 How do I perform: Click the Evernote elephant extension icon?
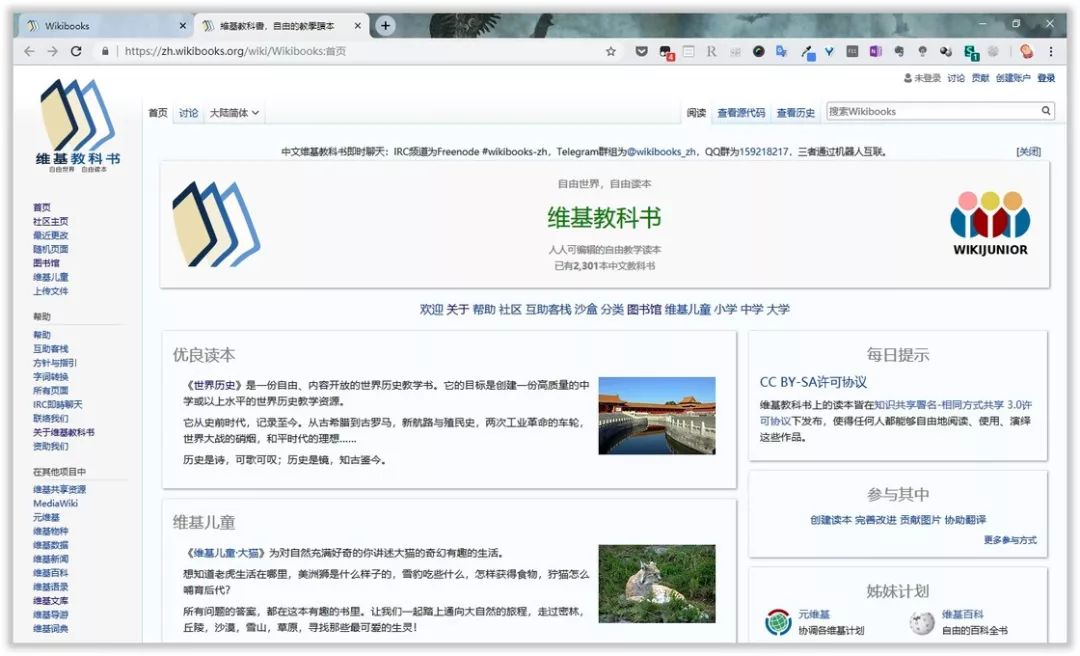coord(900,52)
